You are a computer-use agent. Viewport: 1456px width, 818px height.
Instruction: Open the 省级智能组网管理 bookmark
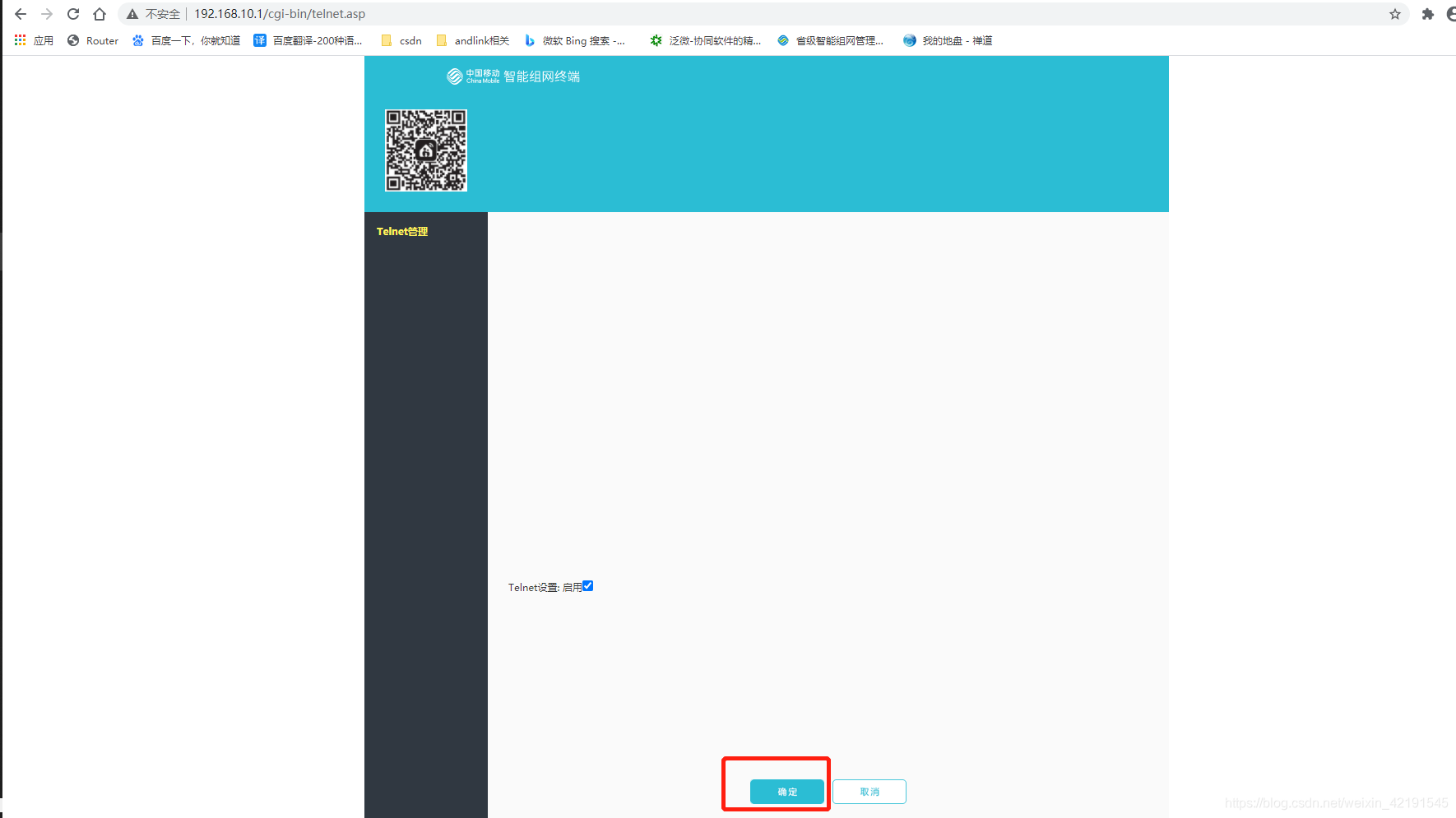tap(830, 40)
